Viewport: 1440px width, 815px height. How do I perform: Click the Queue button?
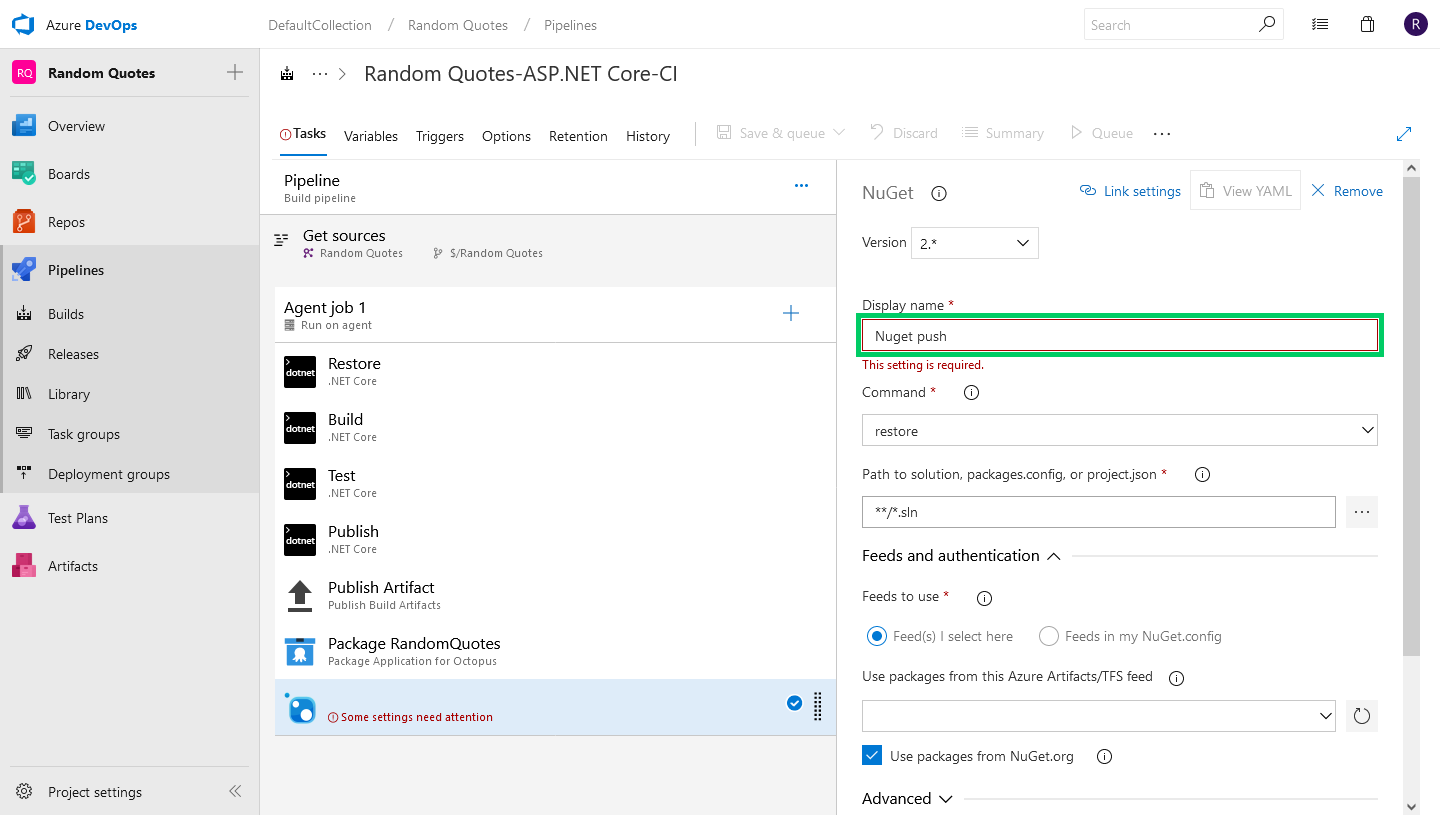(1101, 133)
